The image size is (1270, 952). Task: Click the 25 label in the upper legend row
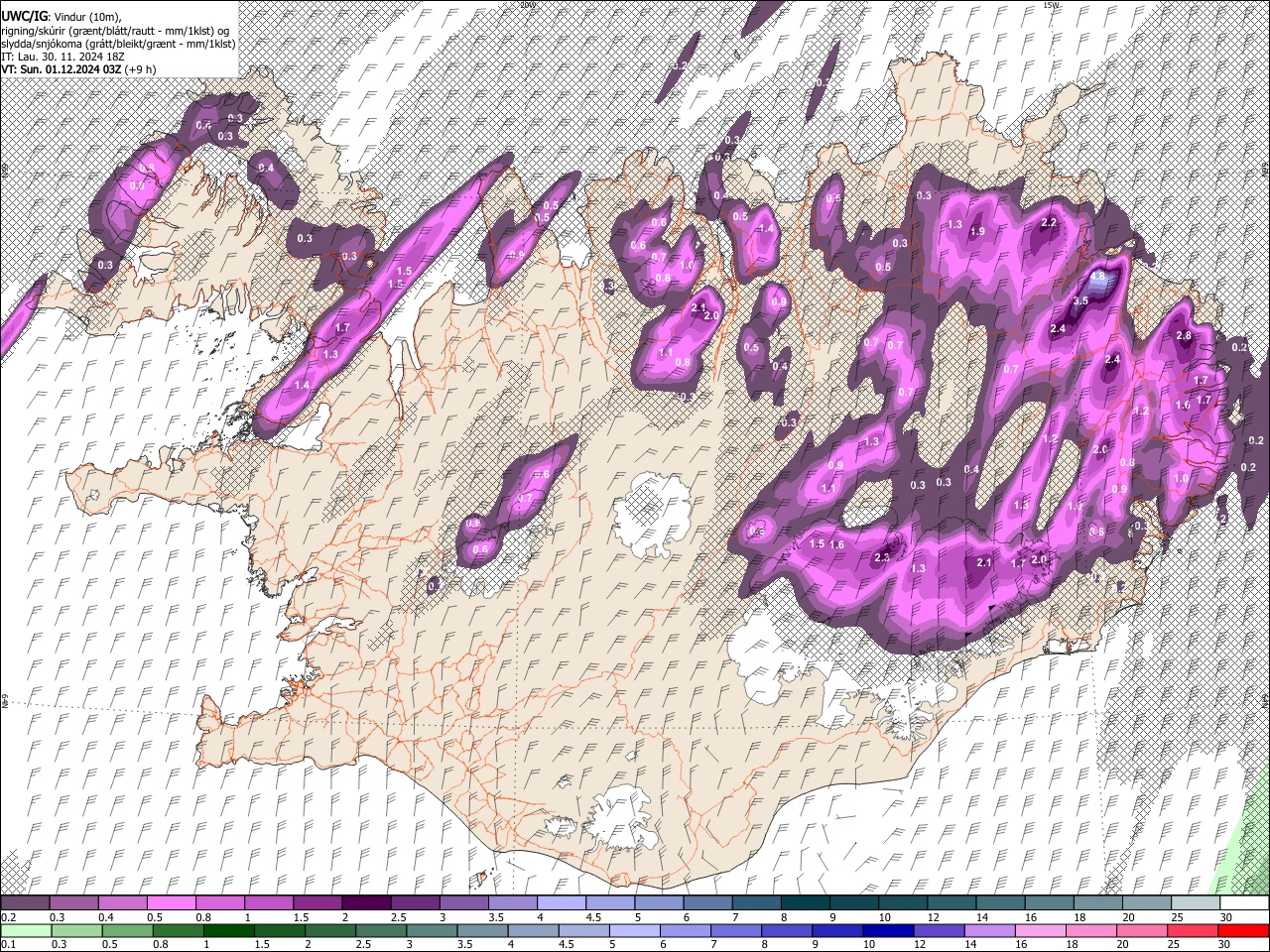1175,917
